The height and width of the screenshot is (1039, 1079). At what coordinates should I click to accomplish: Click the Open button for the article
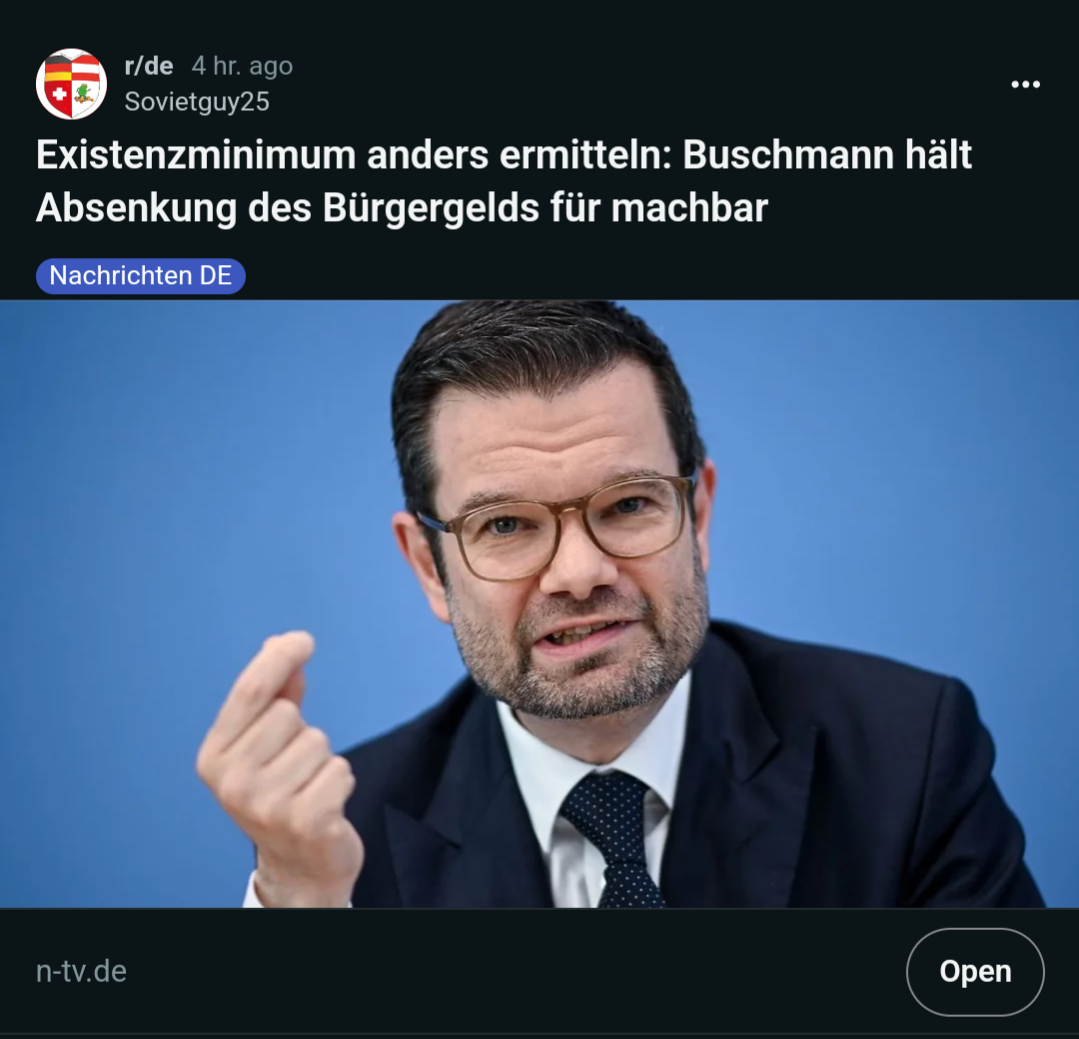[975, 972]
